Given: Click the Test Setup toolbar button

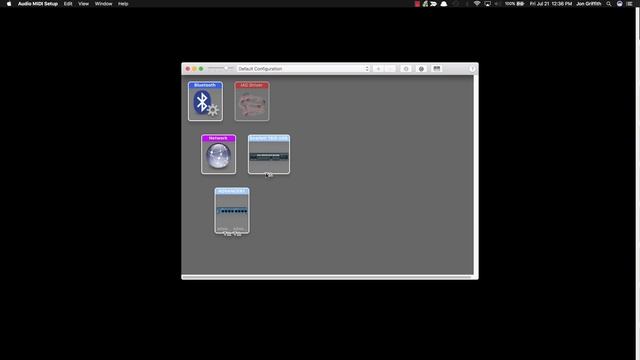Looking at the screenshot, I should (x=437, y=69).
